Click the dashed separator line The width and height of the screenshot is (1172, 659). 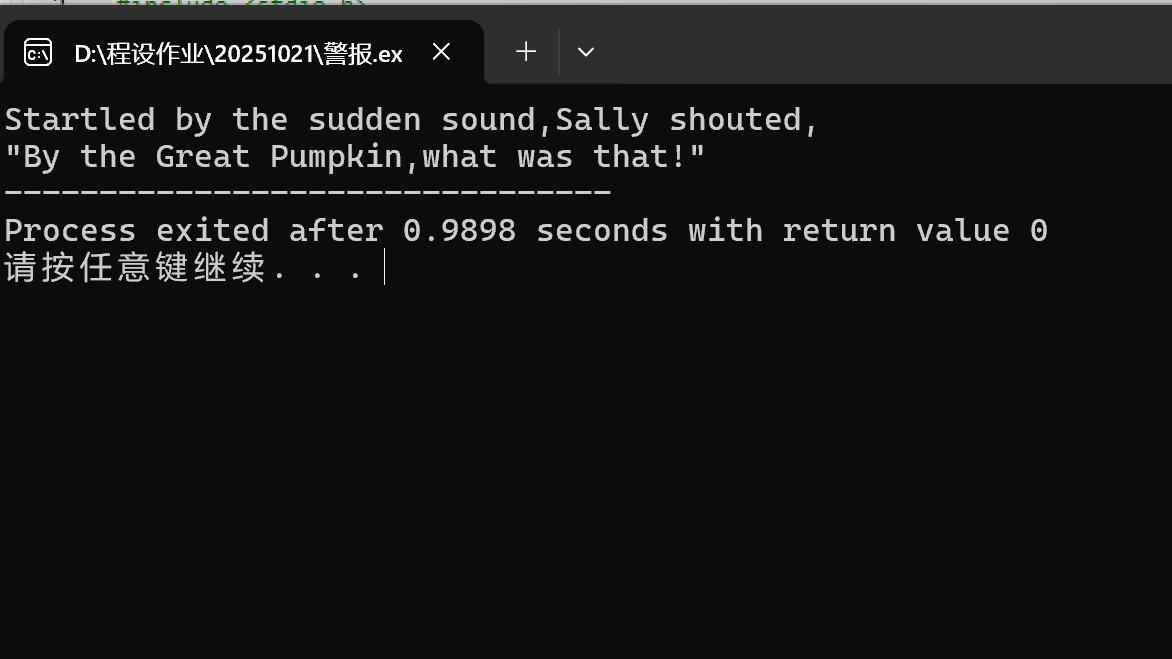pos(308,192)
